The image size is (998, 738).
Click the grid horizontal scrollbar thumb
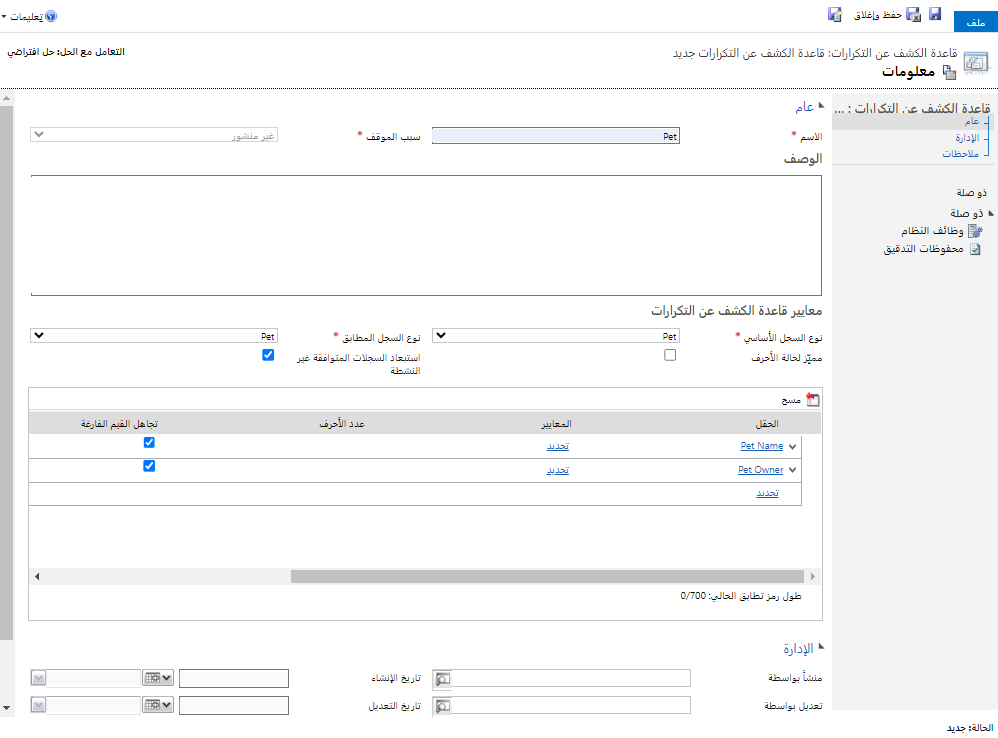pos(549,576)
